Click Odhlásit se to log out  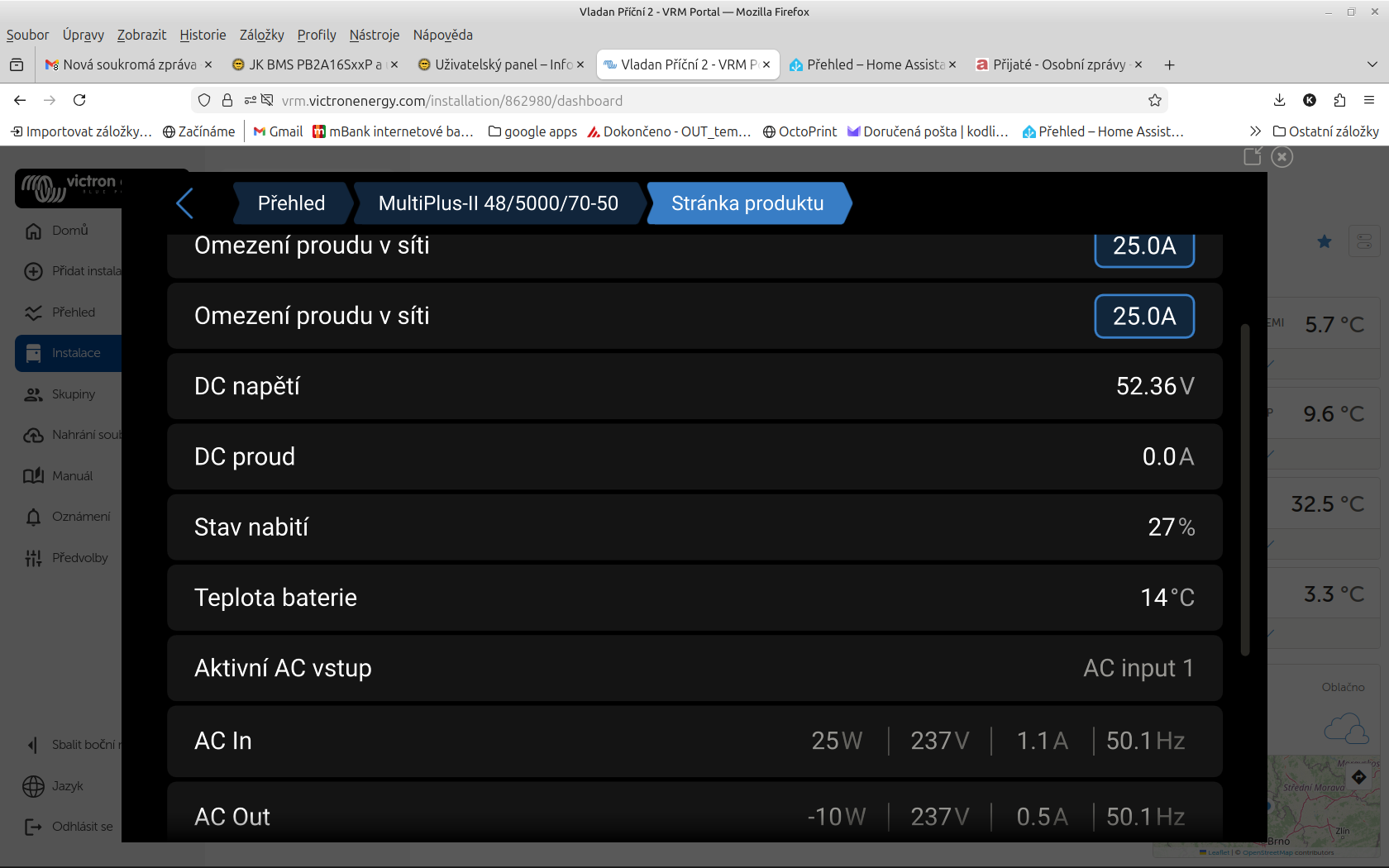[68, 827]
